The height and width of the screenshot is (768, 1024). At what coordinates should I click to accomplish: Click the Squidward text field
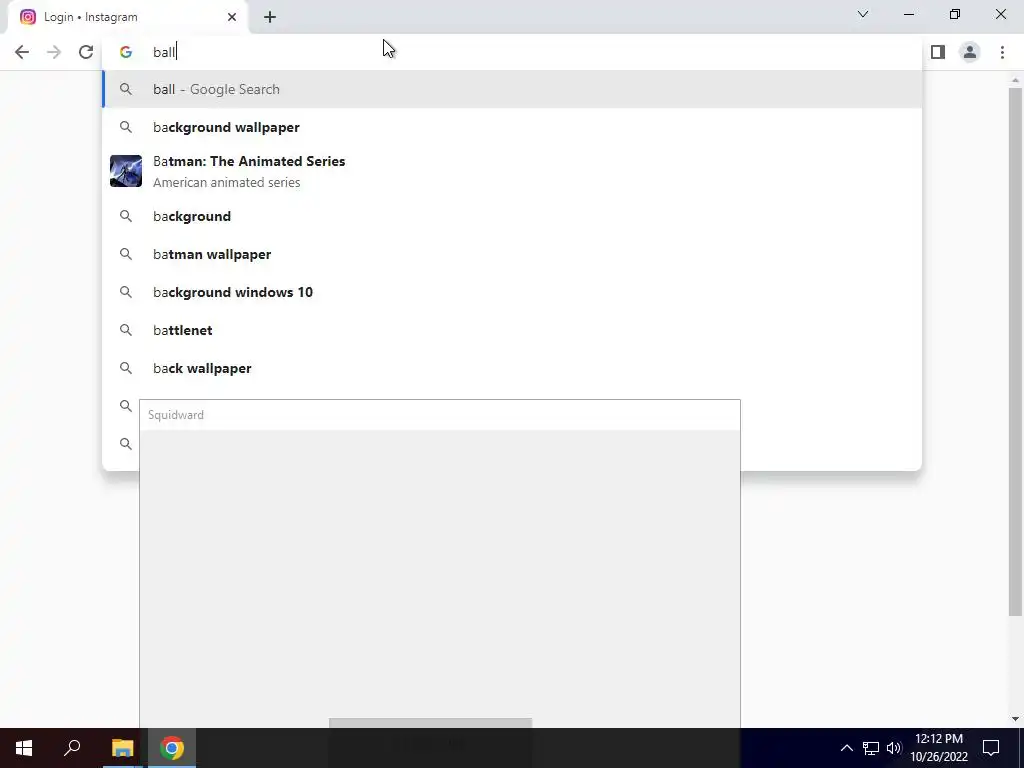tap(440, 415)
